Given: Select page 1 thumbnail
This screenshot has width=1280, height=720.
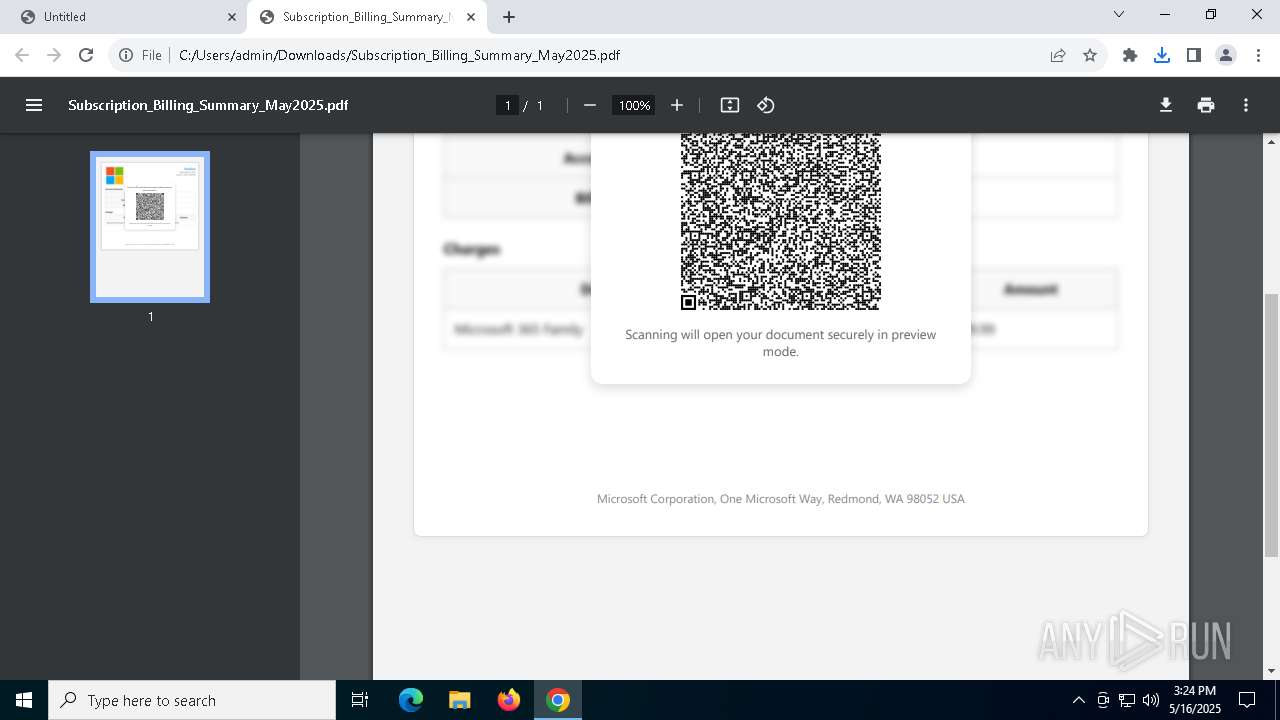Looking at the screenshot, I should 150,227.
